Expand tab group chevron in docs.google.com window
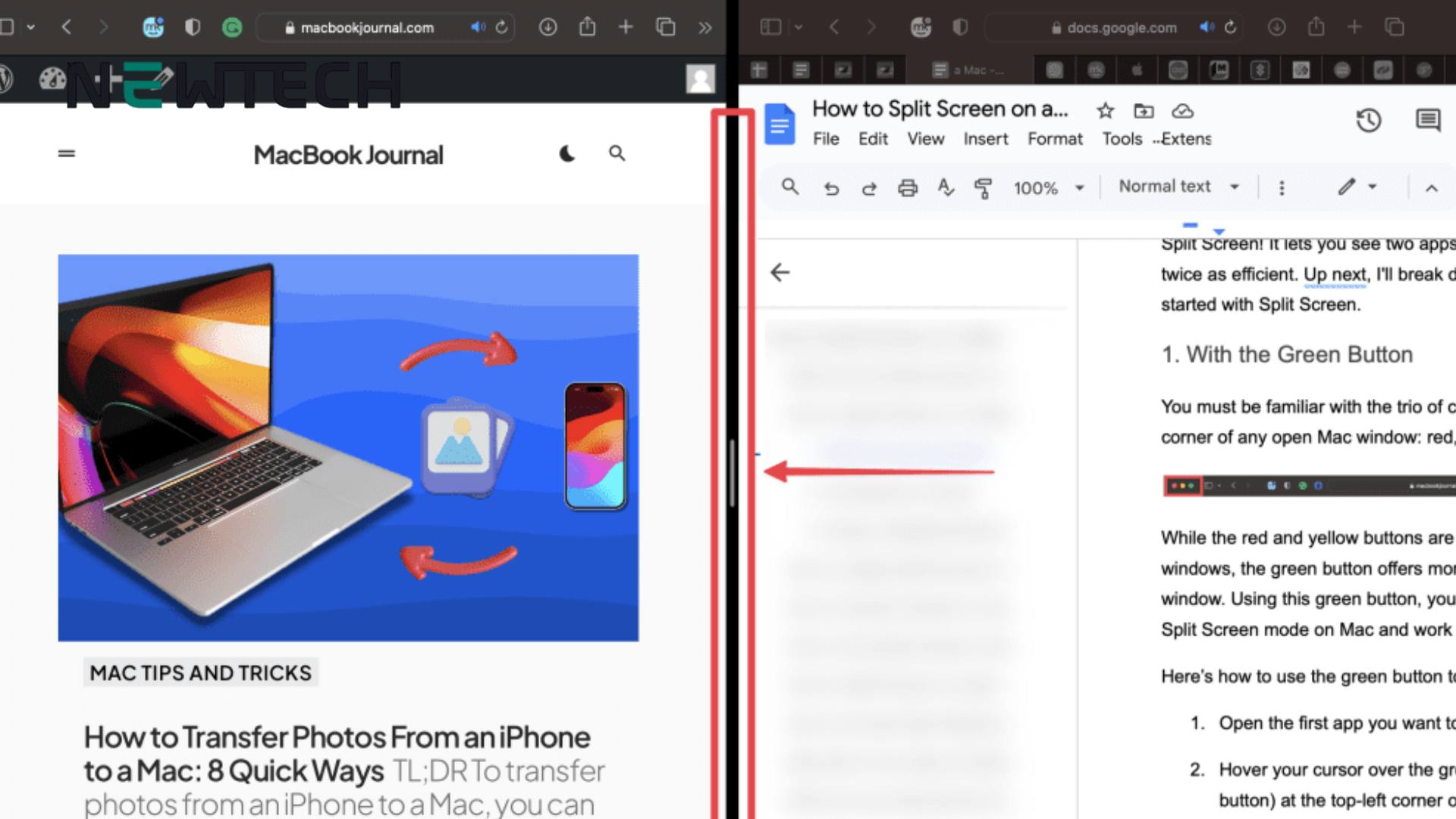The height and width of the screenshot is (819, 1456). (799, 27)
